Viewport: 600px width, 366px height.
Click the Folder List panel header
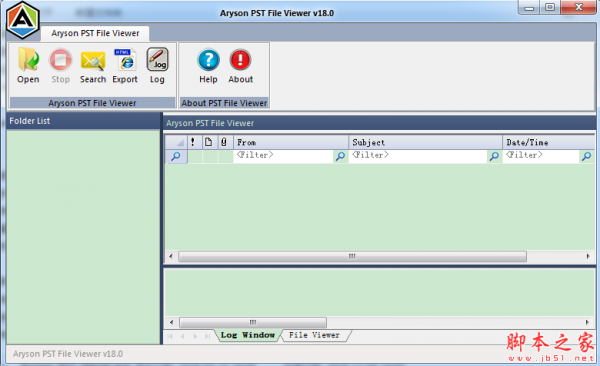pos(83,121)
